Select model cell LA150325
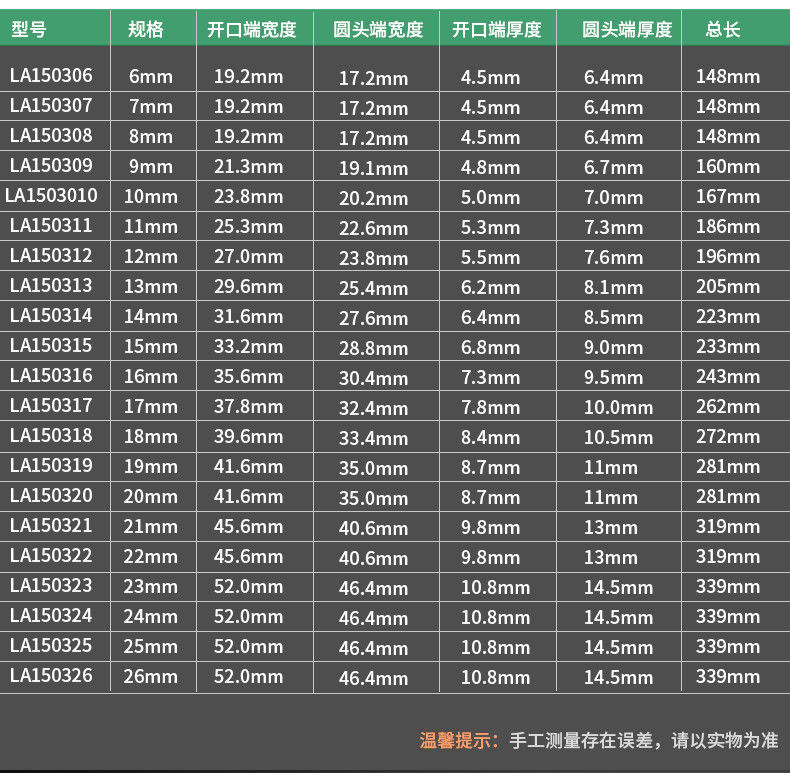This screenshot has width=790, height=773. pos(51,646)
